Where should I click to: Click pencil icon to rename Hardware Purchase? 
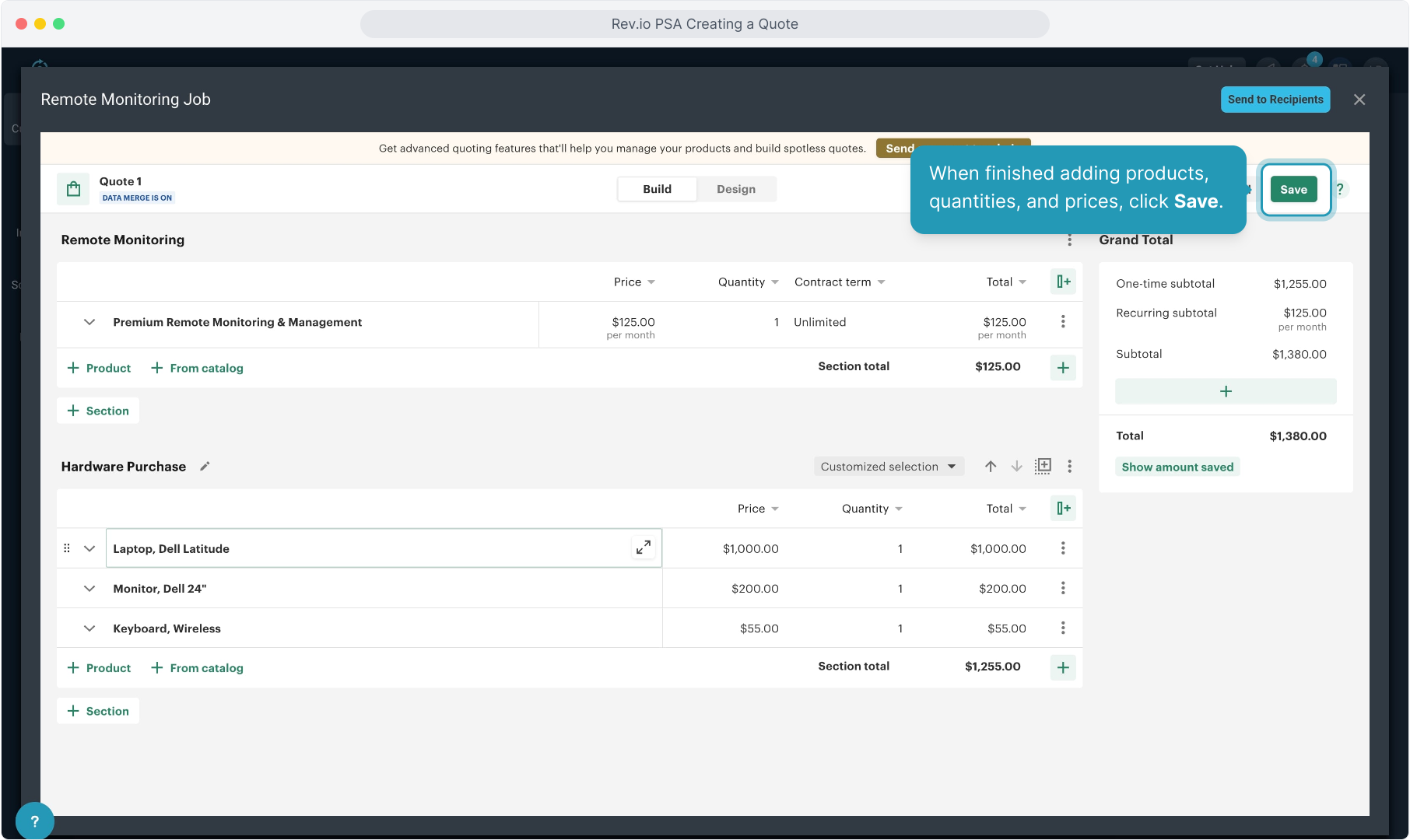(205, 467)
